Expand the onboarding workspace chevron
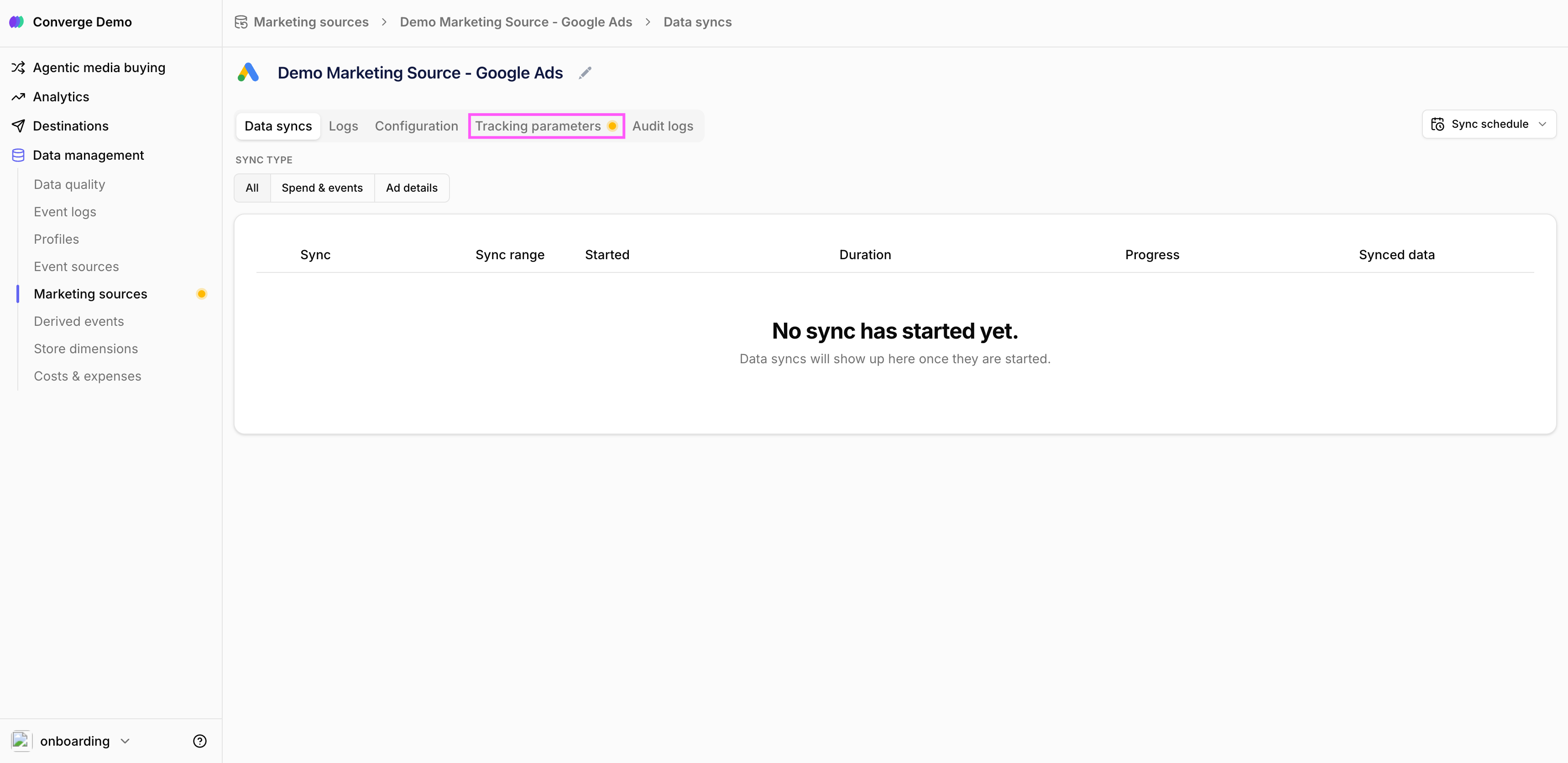 125,741
